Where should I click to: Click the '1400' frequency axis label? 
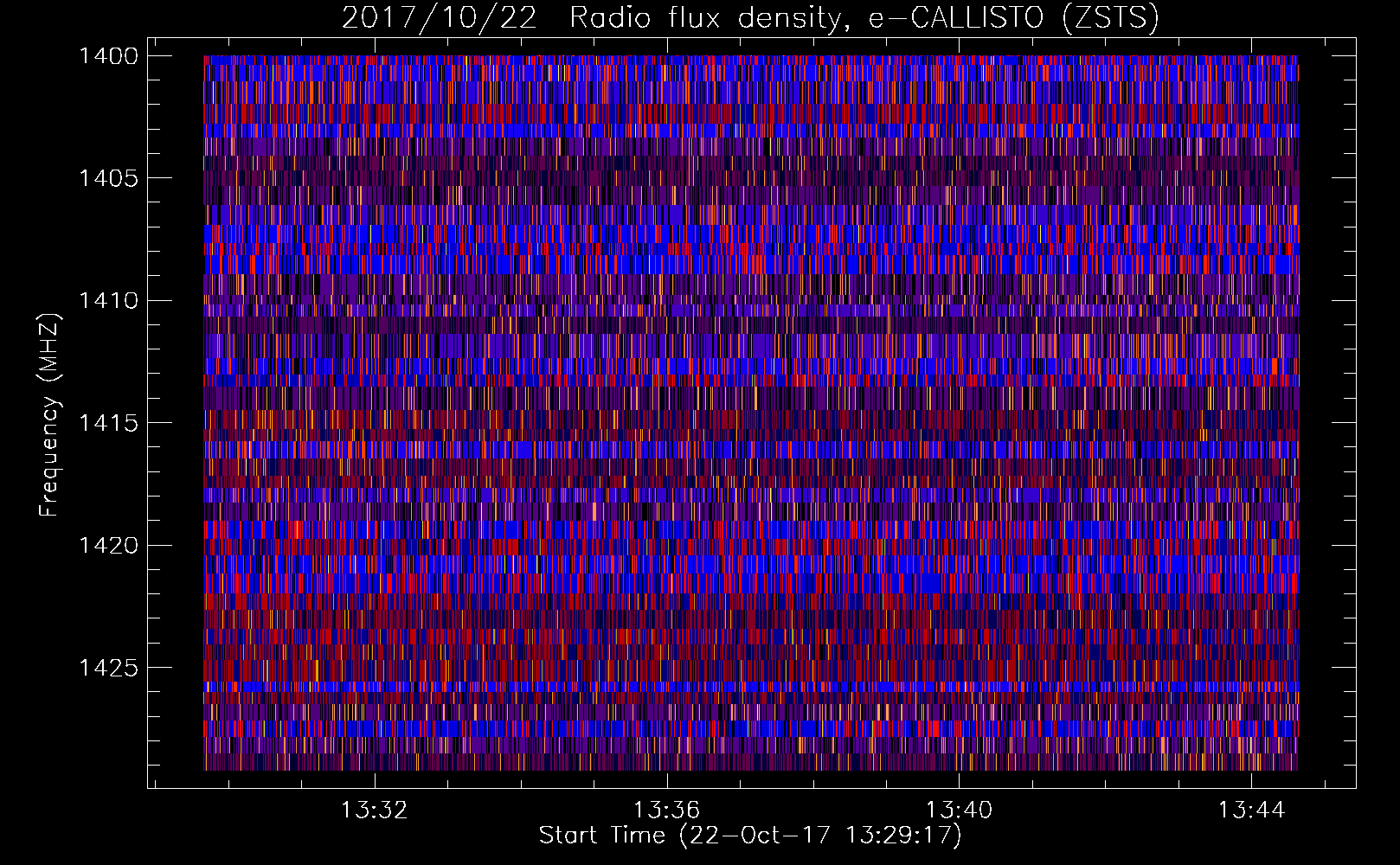pyautogui.click(x=108, y=56)
